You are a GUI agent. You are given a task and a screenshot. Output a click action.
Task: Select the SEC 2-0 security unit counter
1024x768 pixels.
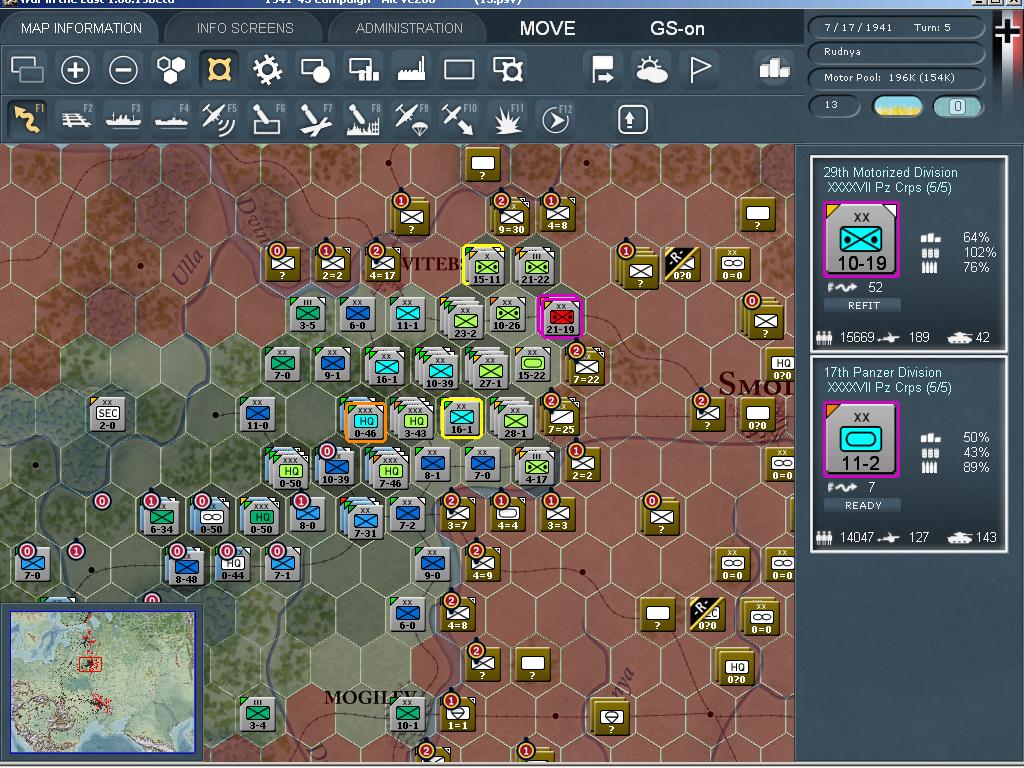108,414
